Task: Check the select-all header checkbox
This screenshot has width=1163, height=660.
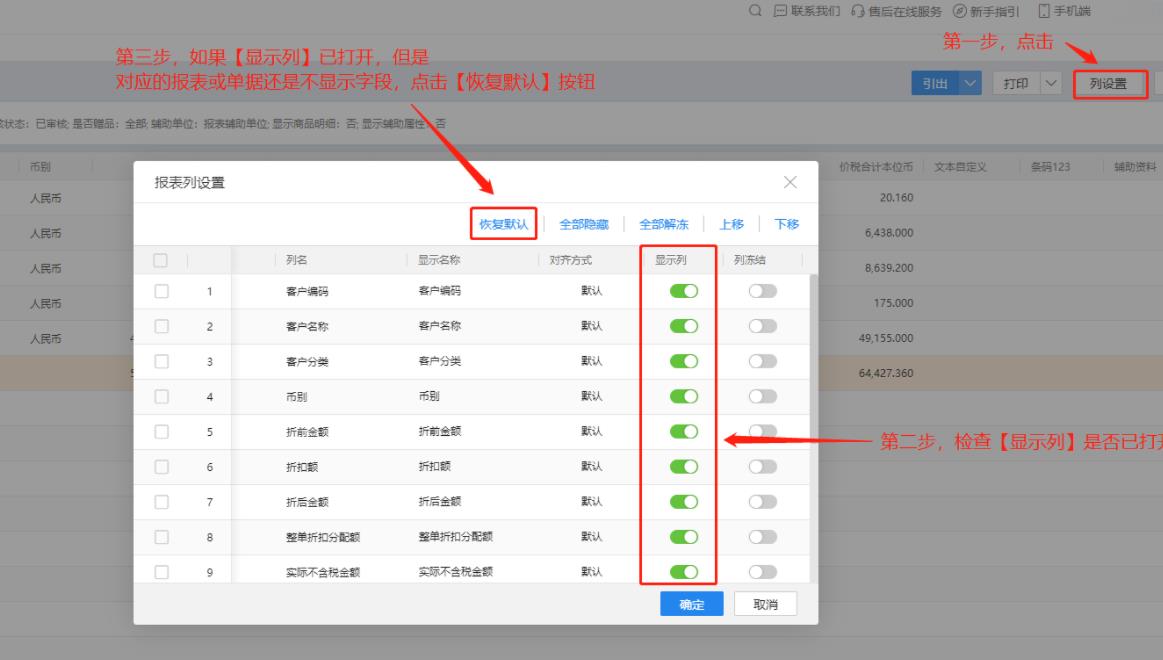Action: pyautogui.click(x=160, y=260)
